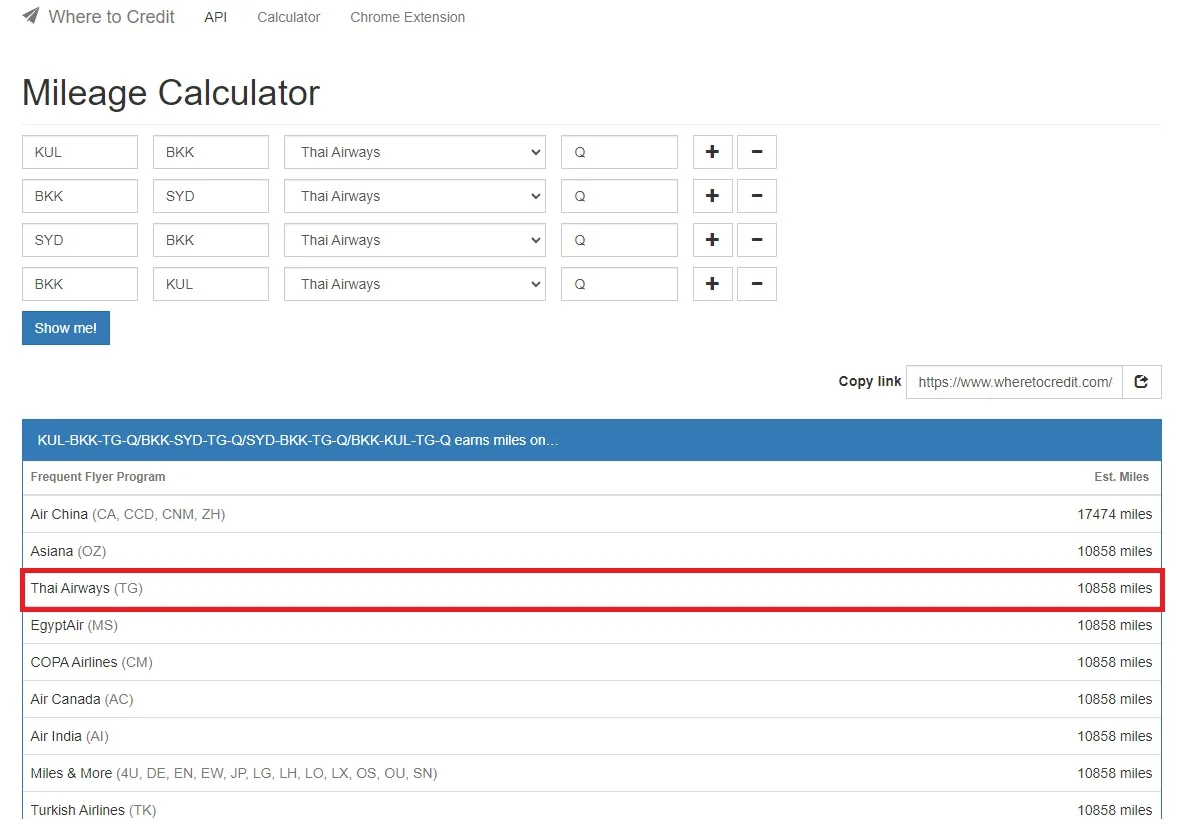Screen dimensions: 1191x820
Task: Click the Frequent Flyer Program column header
Action: tap(98, 477)
